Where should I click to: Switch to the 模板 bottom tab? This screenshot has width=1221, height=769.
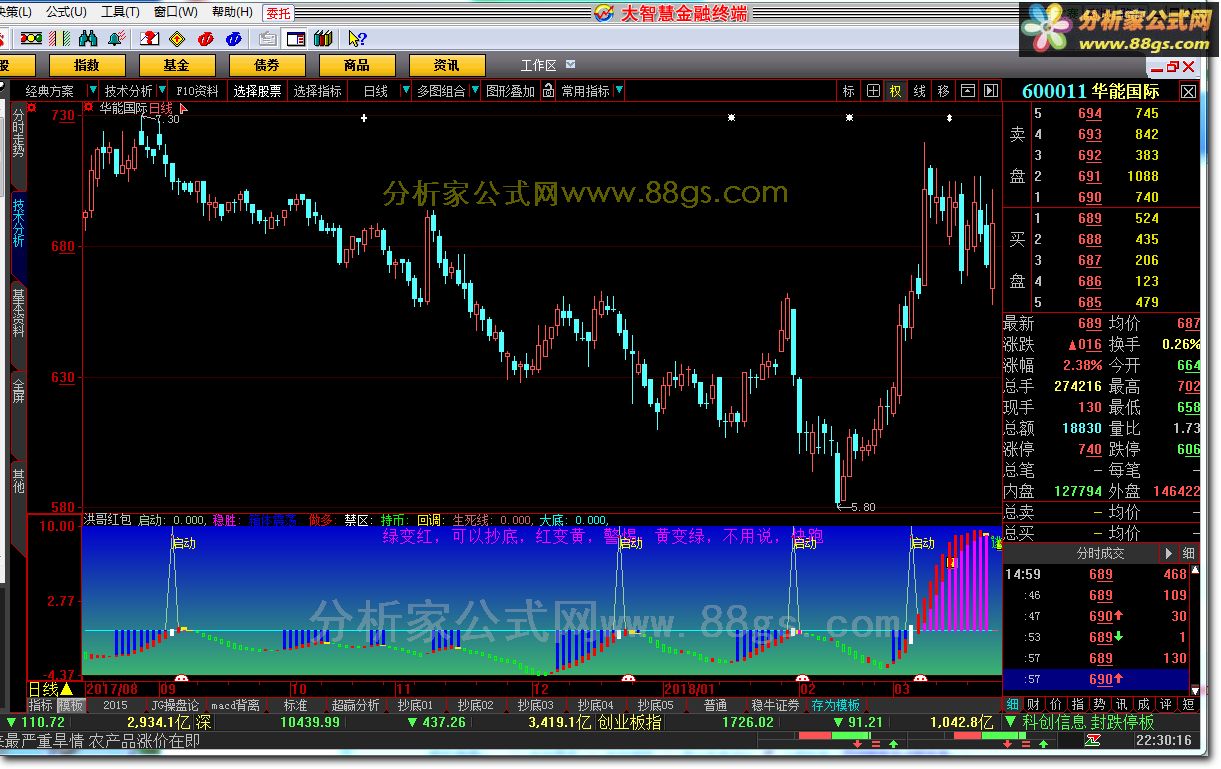click(70, 705)
